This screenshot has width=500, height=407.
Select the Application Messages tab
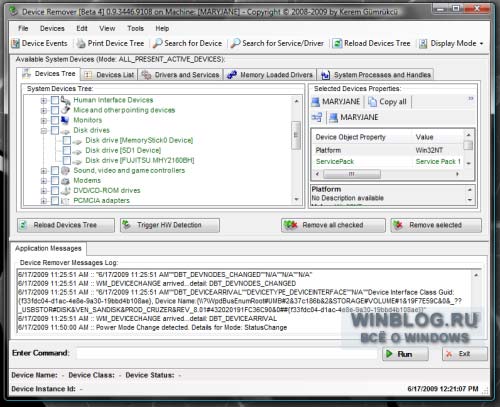[48, 248]
